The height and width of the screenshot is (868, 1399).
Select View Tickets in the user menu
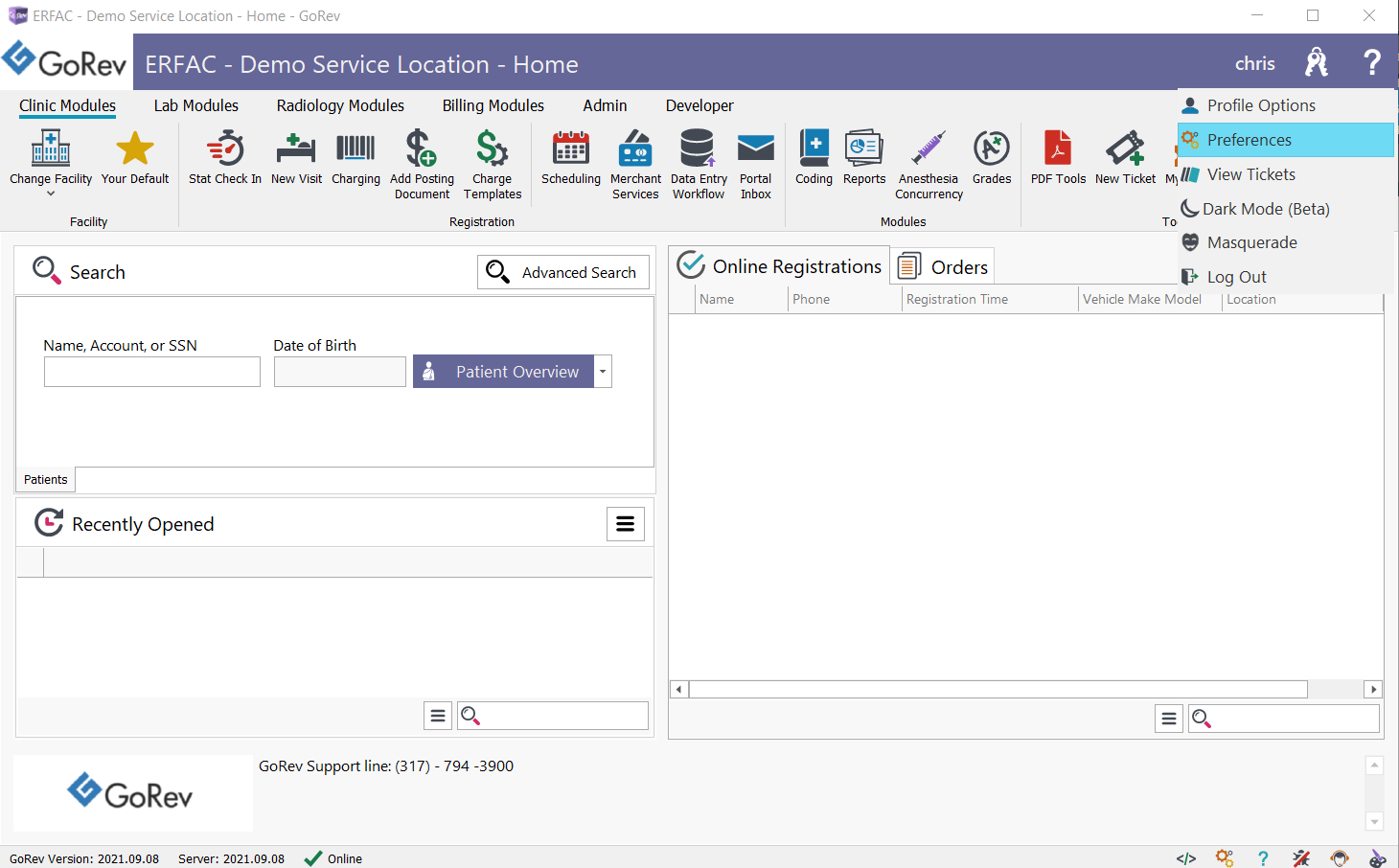click(x=1286, y=174)
